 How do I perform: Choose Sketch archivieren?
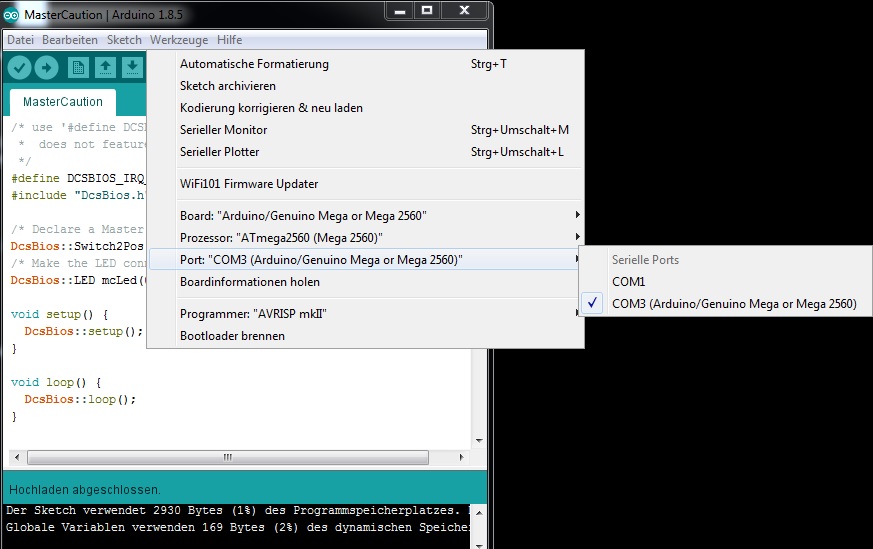click(365, 86)
